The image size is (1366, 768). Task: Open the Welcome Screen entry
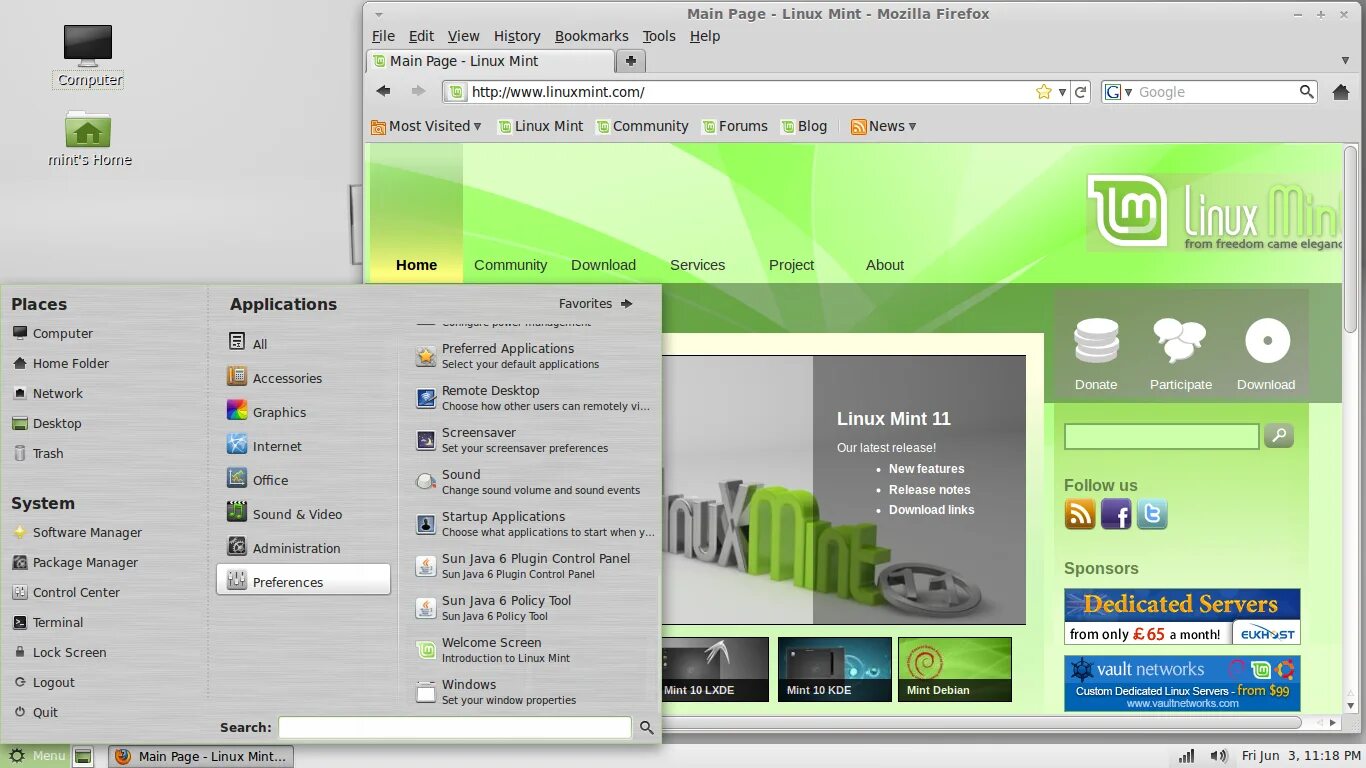pyautogui.click(x=535, y=650)
